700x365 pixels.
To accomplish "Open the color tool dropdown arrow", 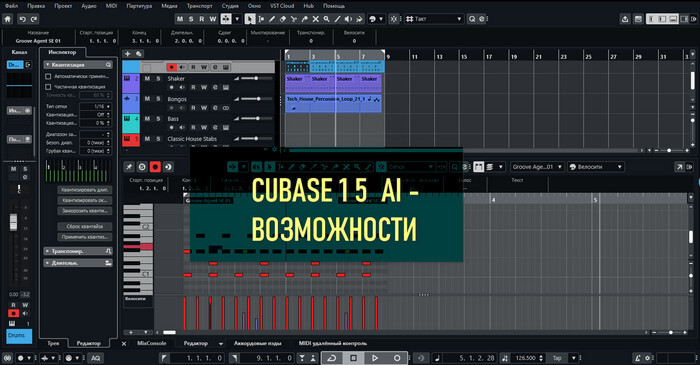I will point(381,19).
